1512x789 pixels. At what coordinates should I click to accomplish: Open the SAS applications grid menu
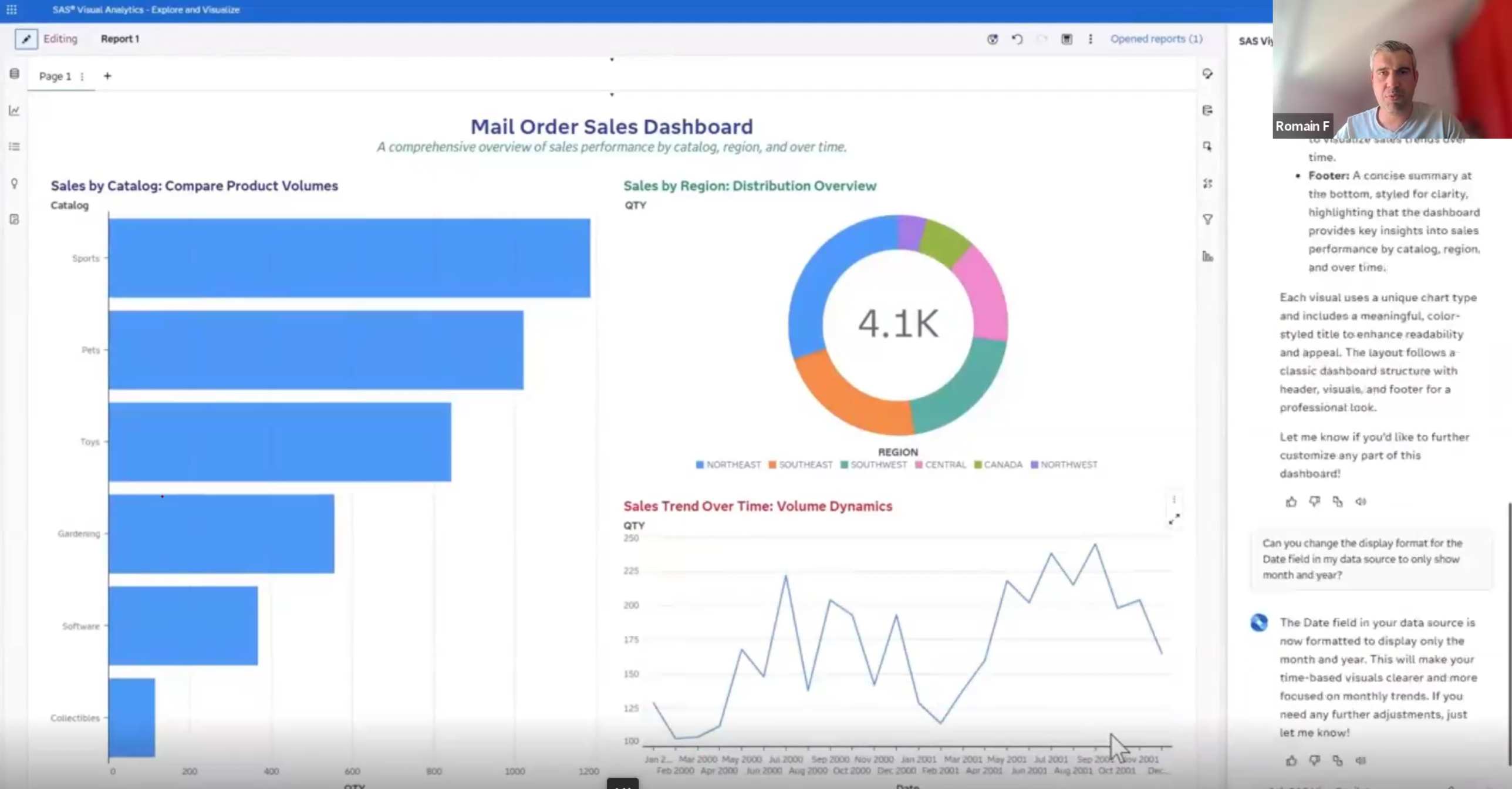tap(11, 9)
